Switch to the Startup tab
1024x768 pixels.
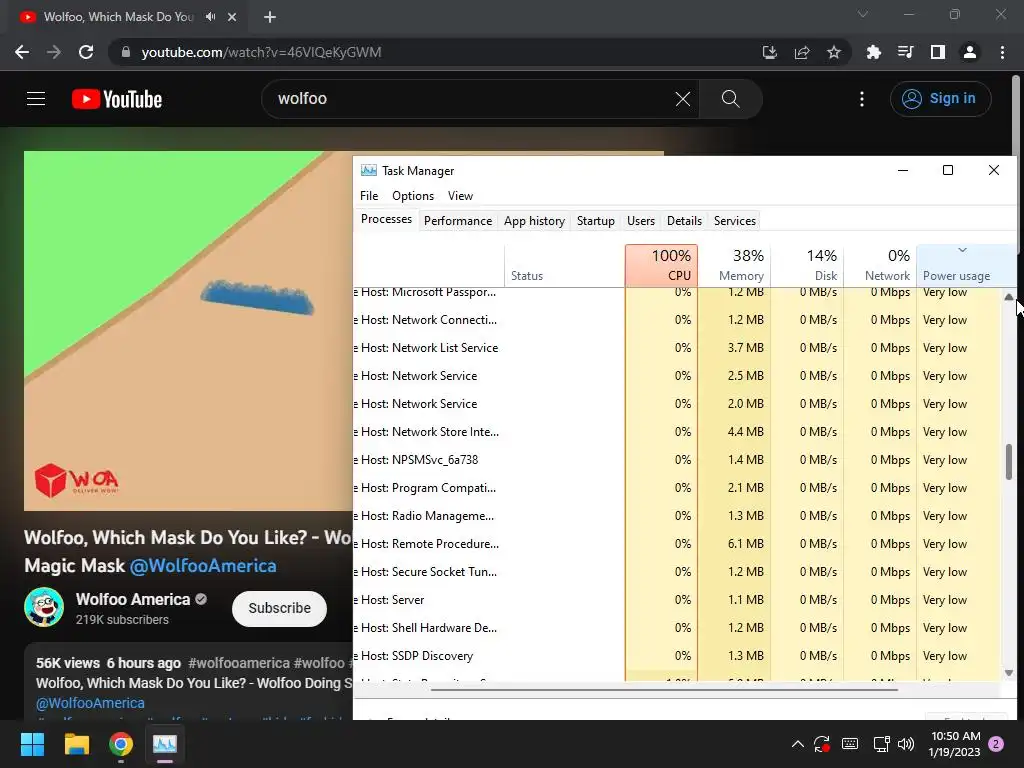pyautogui.click(x=596, y=221)
